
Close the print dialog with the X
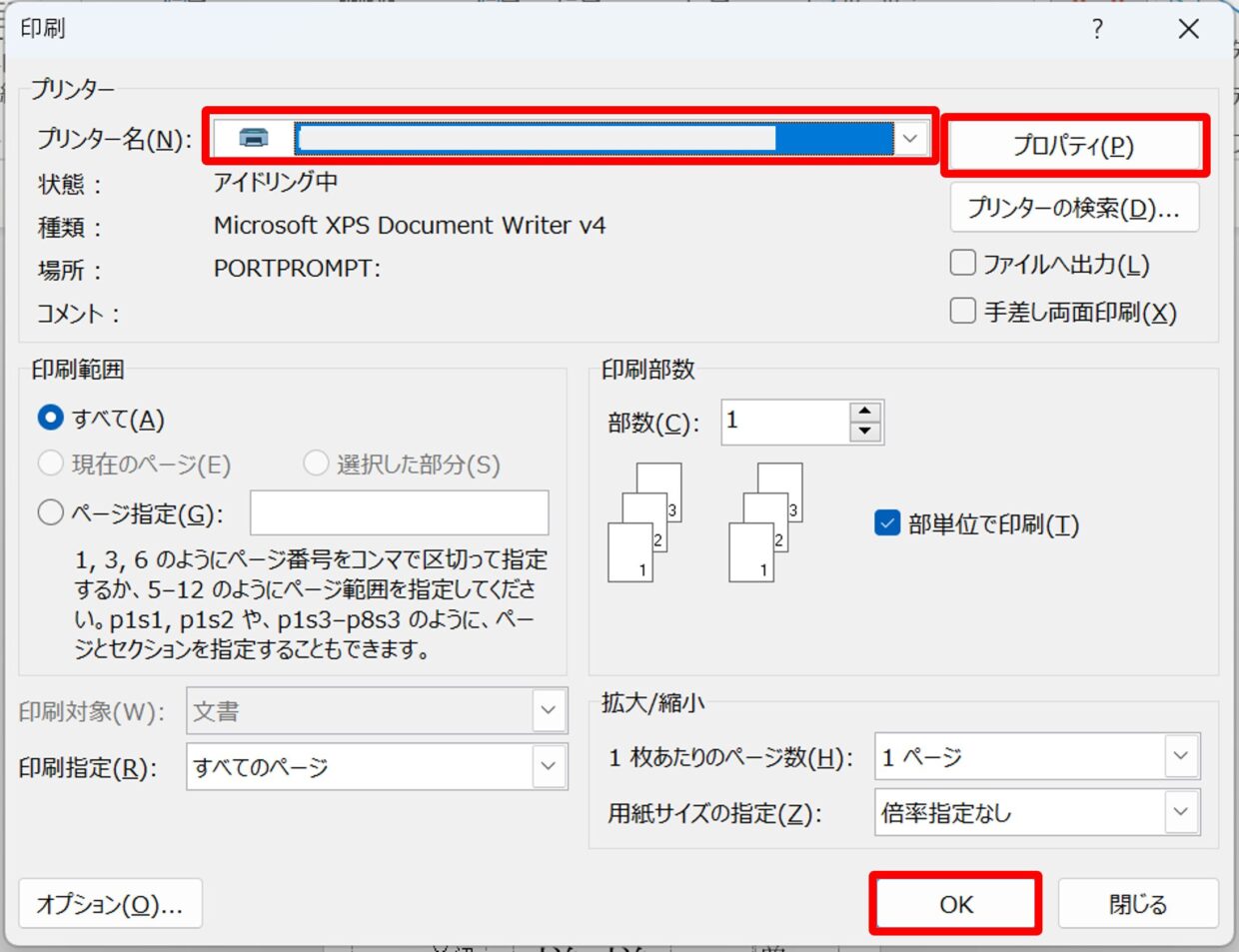tap(1188, 29)
